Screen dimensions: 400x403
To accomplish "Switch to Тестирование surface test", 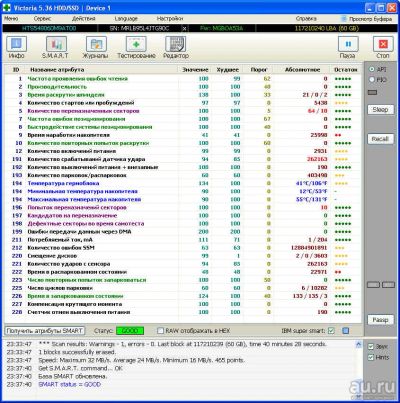I will (x=136, y=48).
